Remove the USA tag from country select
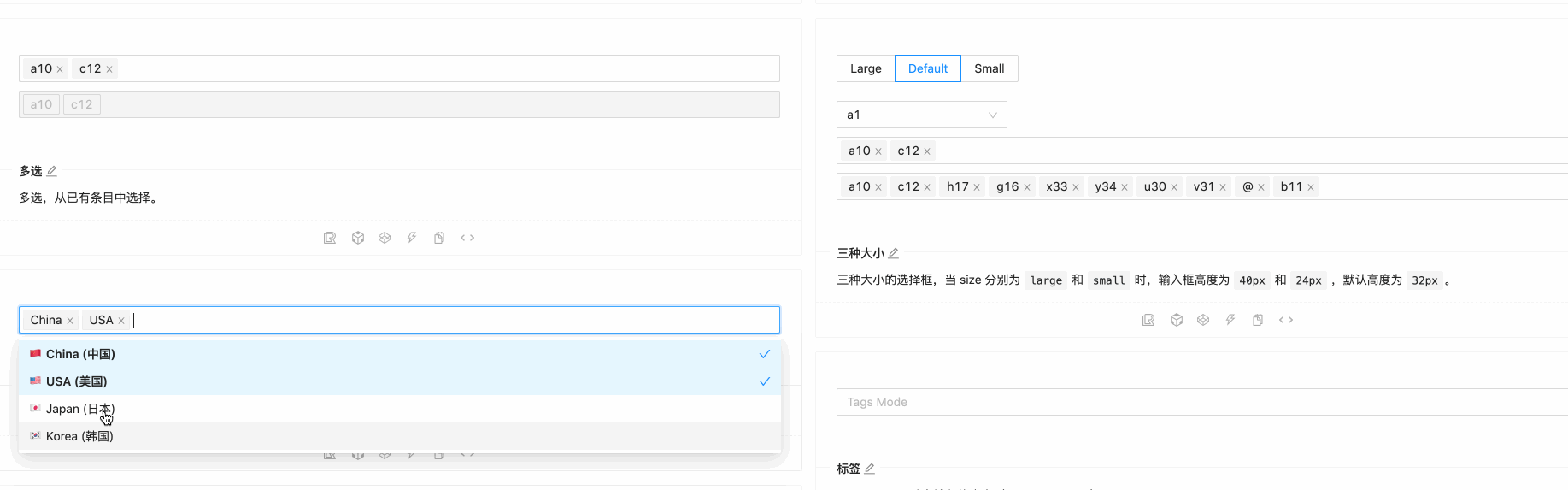 pyautogui.click(x=121, y=321)
